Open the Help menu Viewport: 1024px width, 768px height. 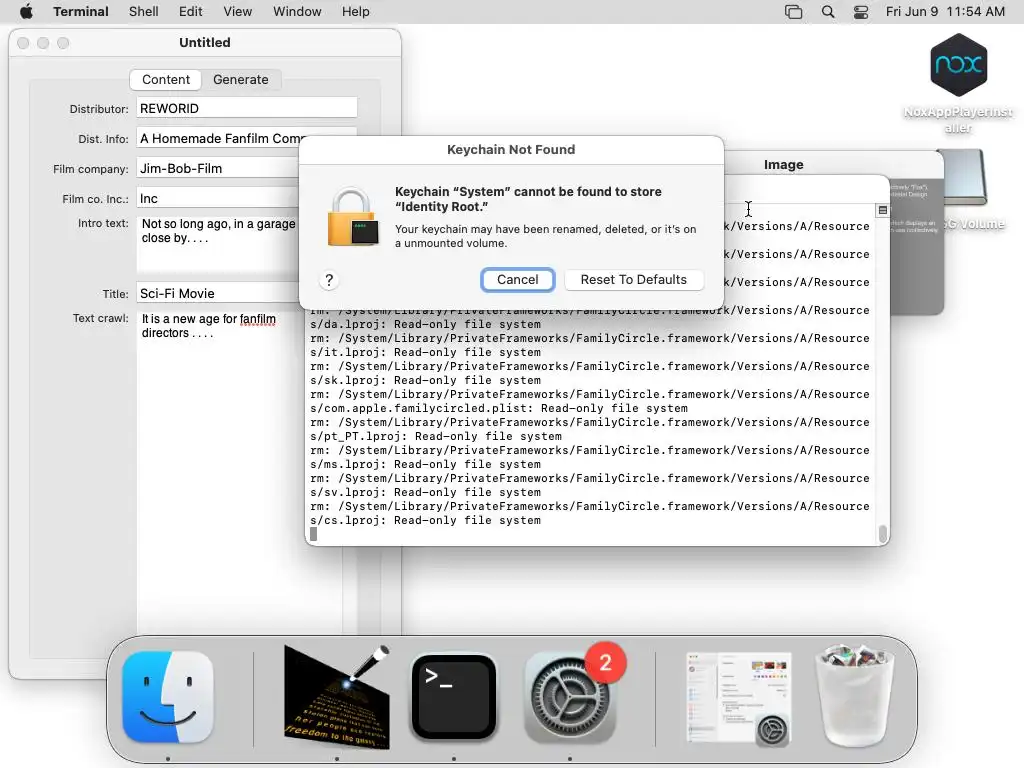click(355, 12)
